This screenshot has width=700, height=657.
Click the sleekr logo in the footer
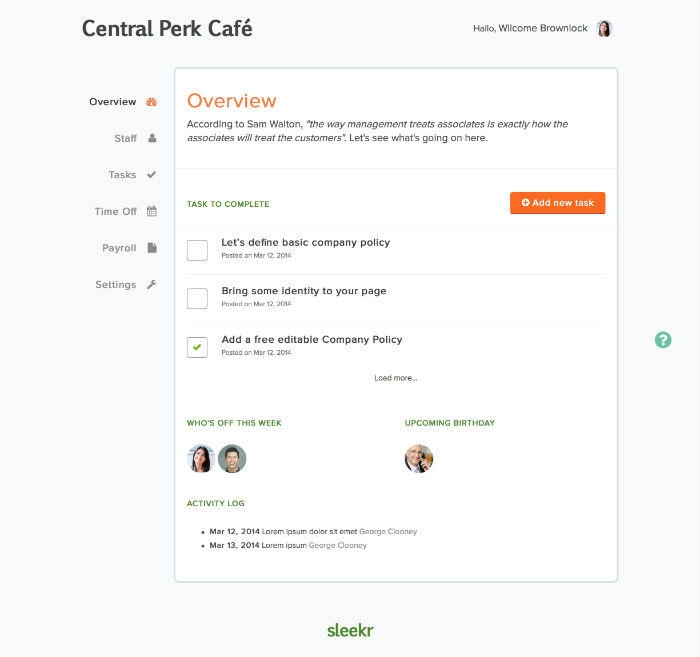coord(350,630)
